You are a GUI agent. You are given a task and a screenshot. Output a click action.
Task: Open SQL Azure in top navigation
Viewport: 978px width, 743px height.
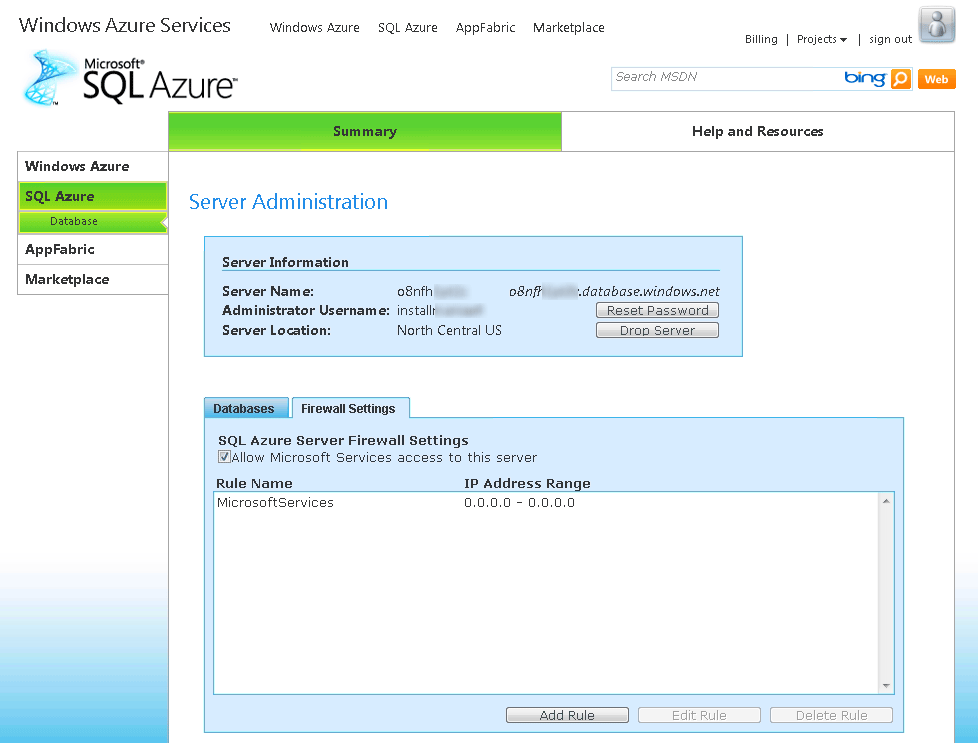click(x=408, y=27)
